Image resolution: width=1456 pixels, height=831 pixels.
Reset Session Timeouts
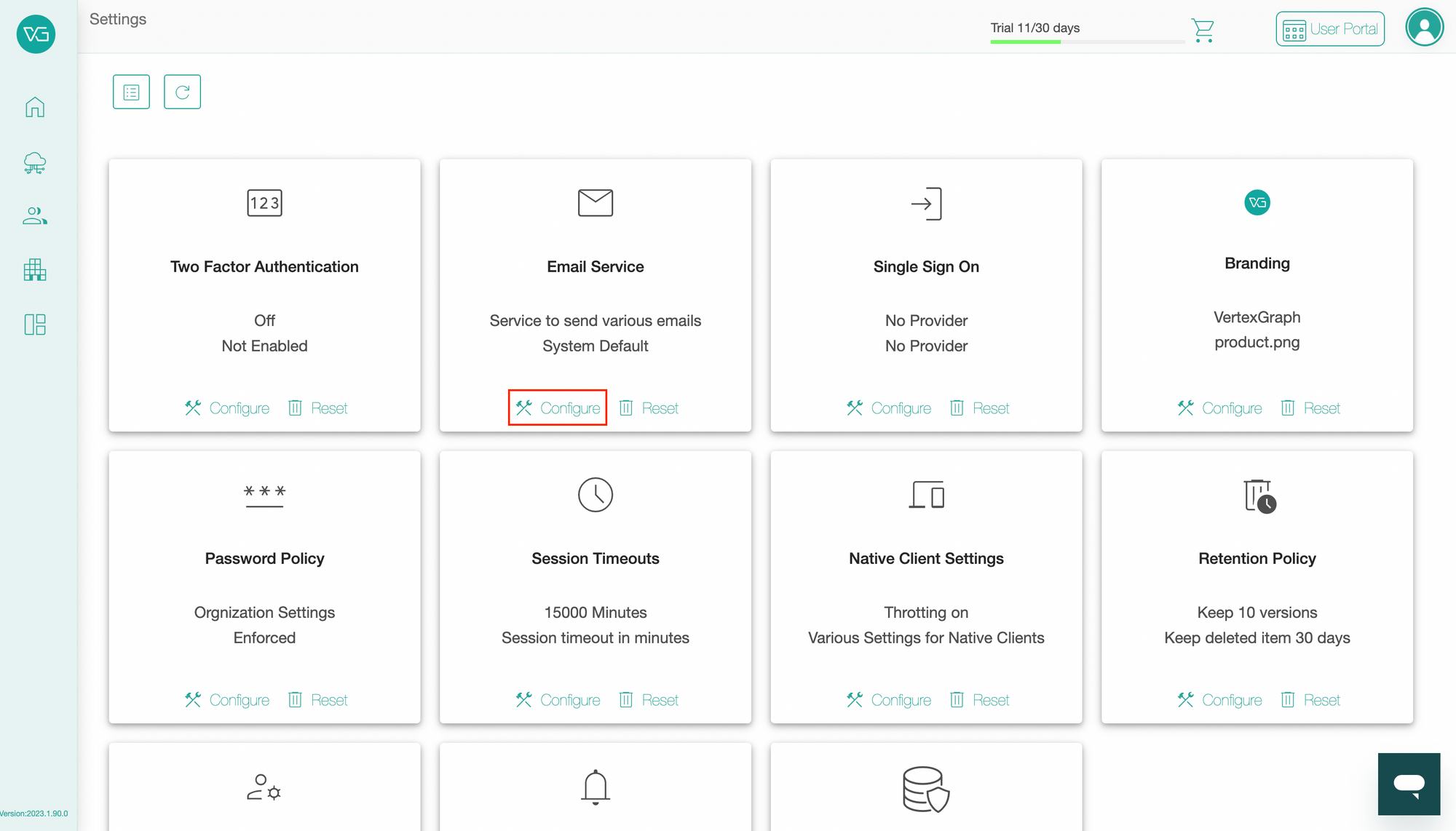click(x=649, y=700)
